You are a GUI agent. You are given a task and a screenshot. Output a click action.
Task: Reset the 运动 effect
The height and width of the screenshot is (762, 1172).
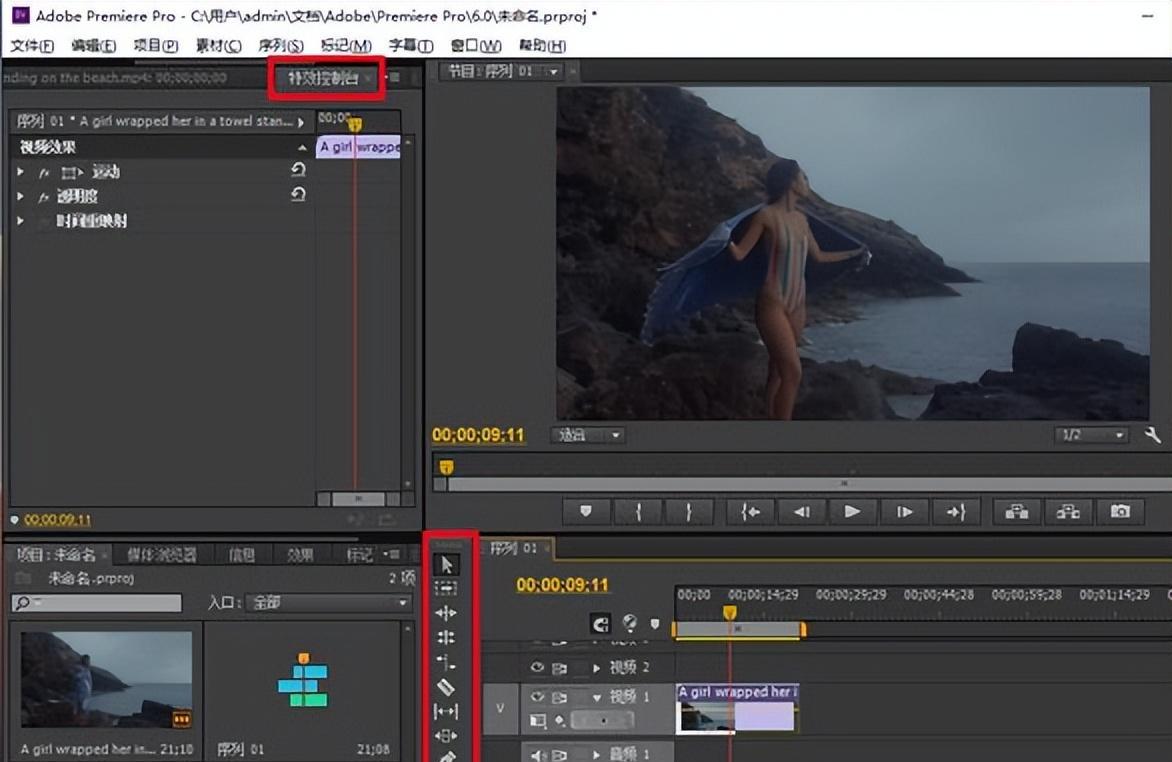pos(298,170)
